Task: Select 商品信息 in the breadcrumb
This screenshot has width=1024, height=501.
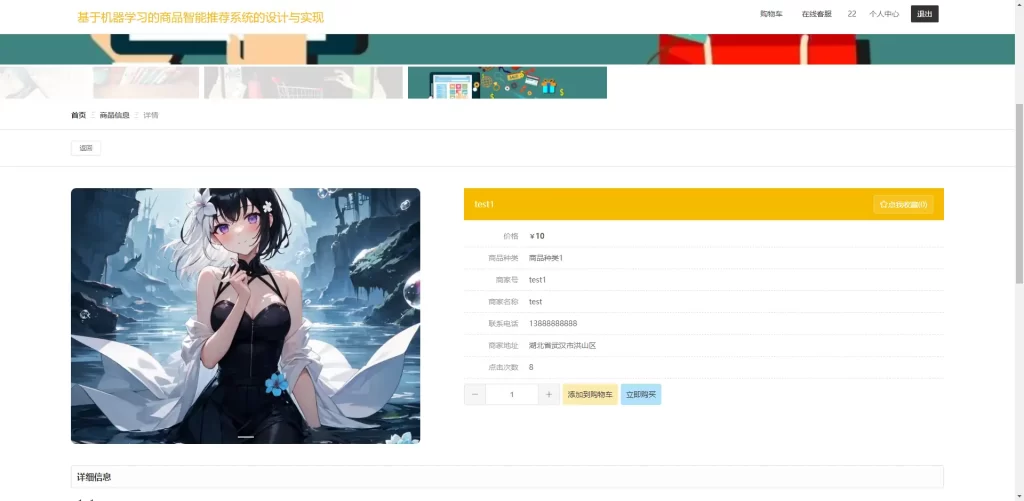Action: coord(114,115)
